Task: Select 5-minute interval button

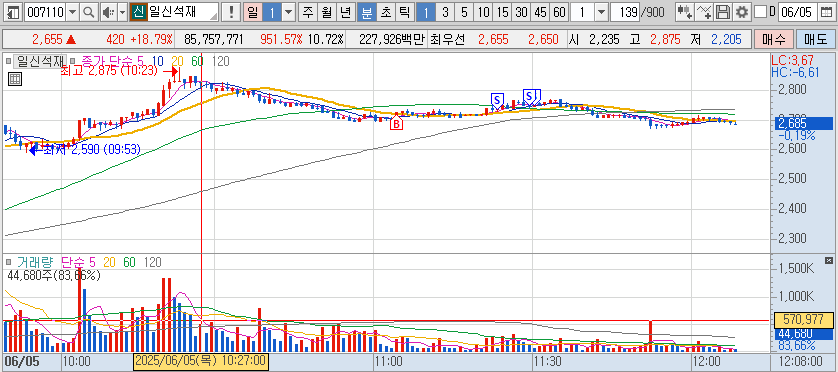Action: (464, 12)
